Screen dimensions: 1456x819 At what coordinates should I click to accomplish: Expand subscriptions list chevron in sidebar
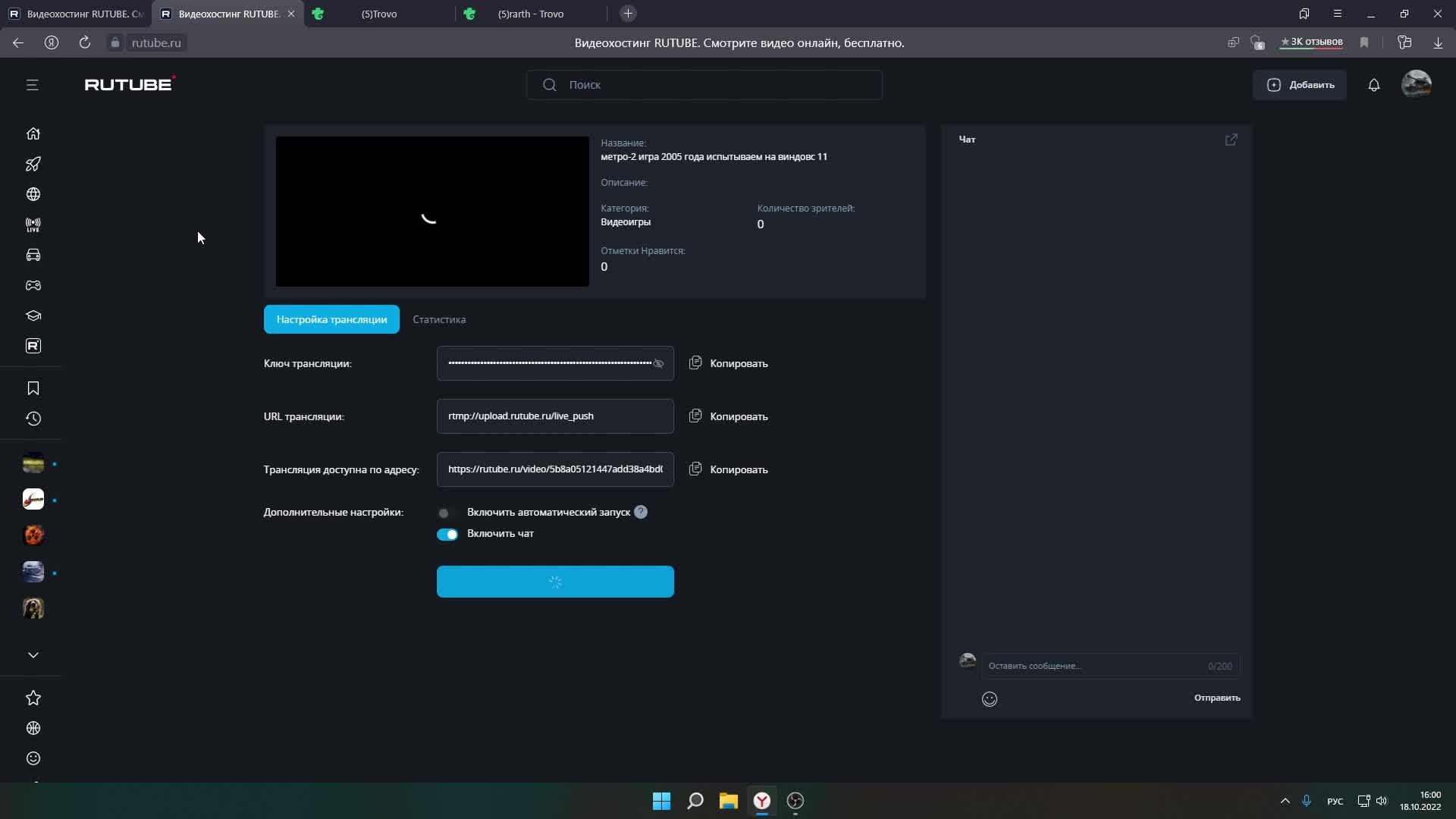pyautogui.click(x=33, y=655)
